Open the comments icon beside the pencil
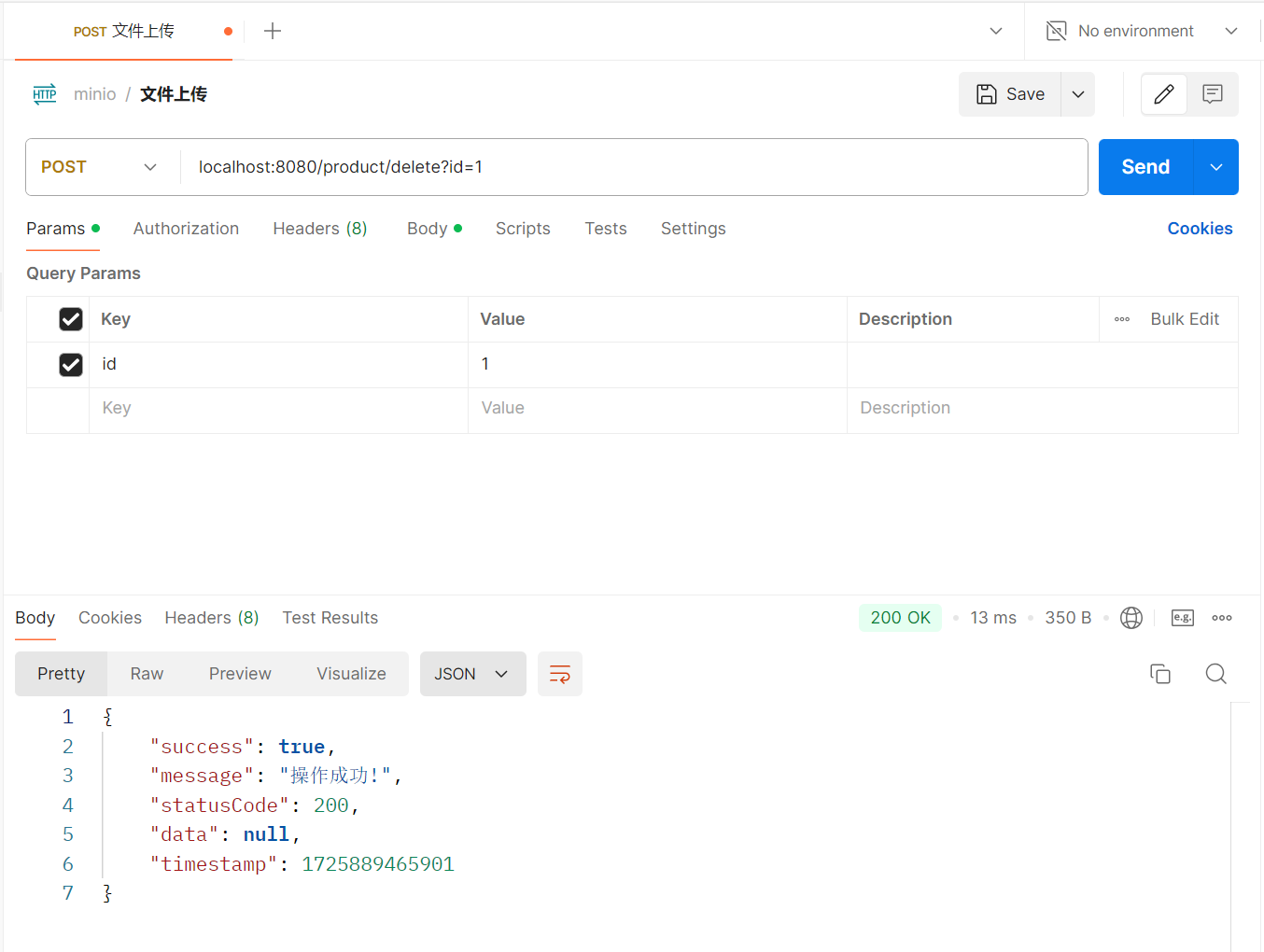The width and height of the screenshot is (1264, 952). point(1213,94)
